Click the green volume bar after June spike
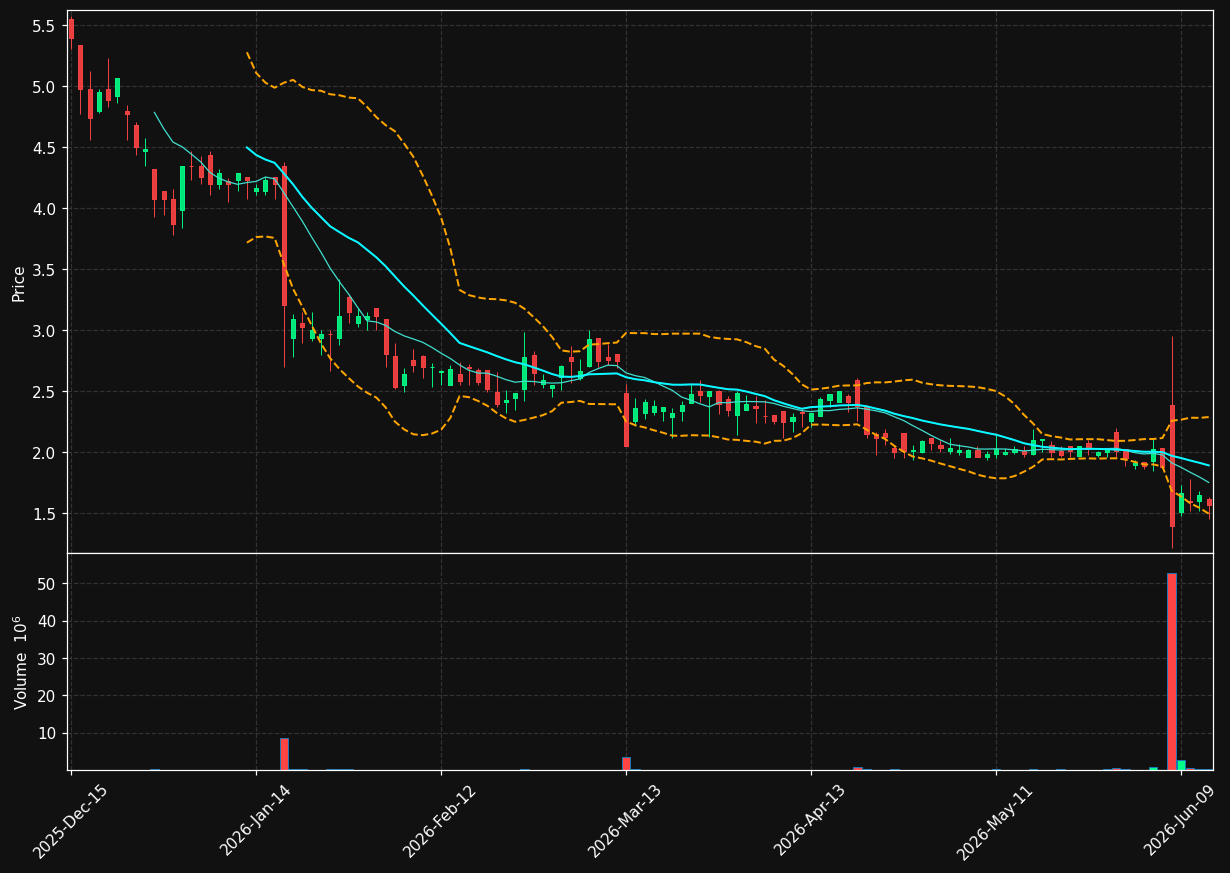 point(1181,765)
